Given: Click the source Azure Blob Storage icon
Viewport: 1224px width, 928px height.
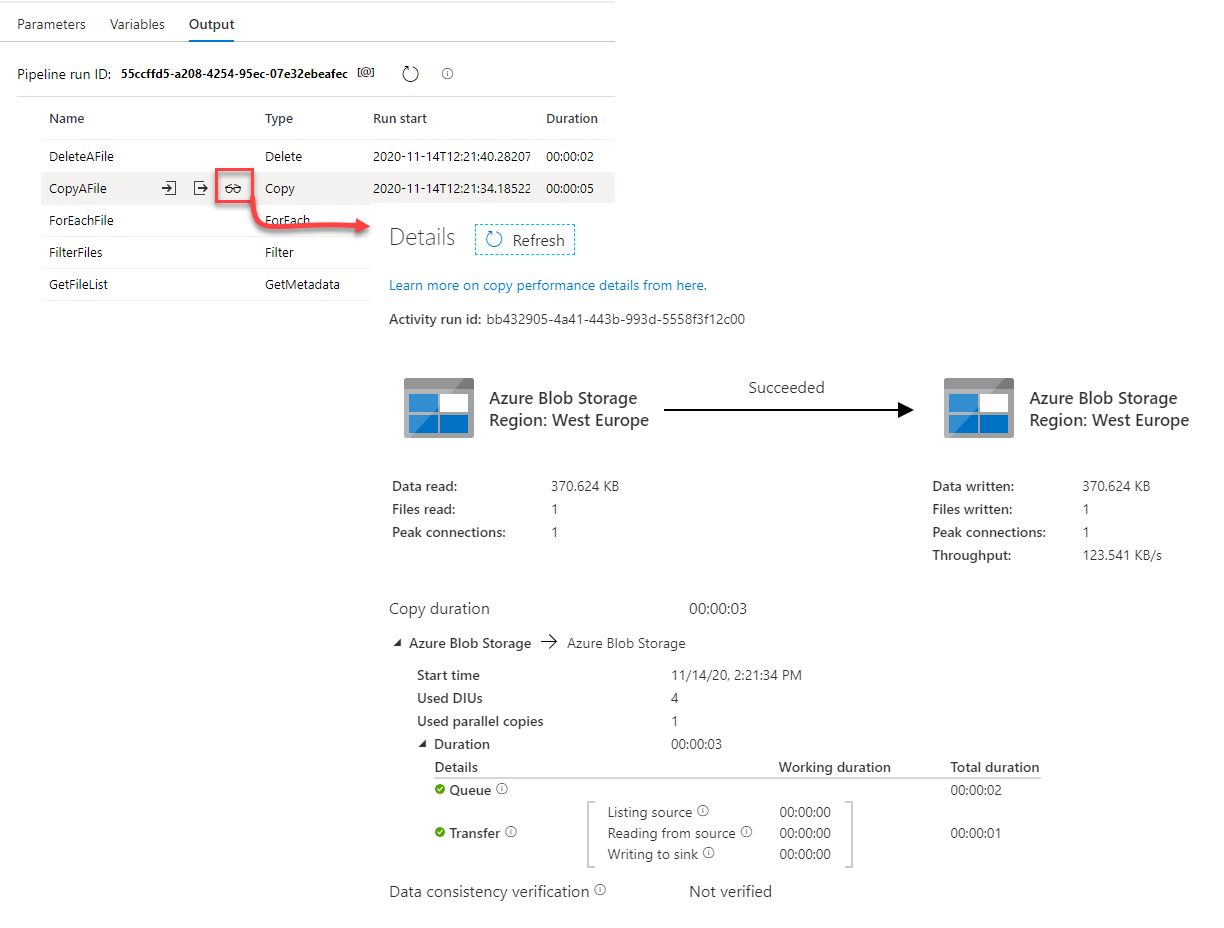Looking at the screenshot, I should click(439, 408).
